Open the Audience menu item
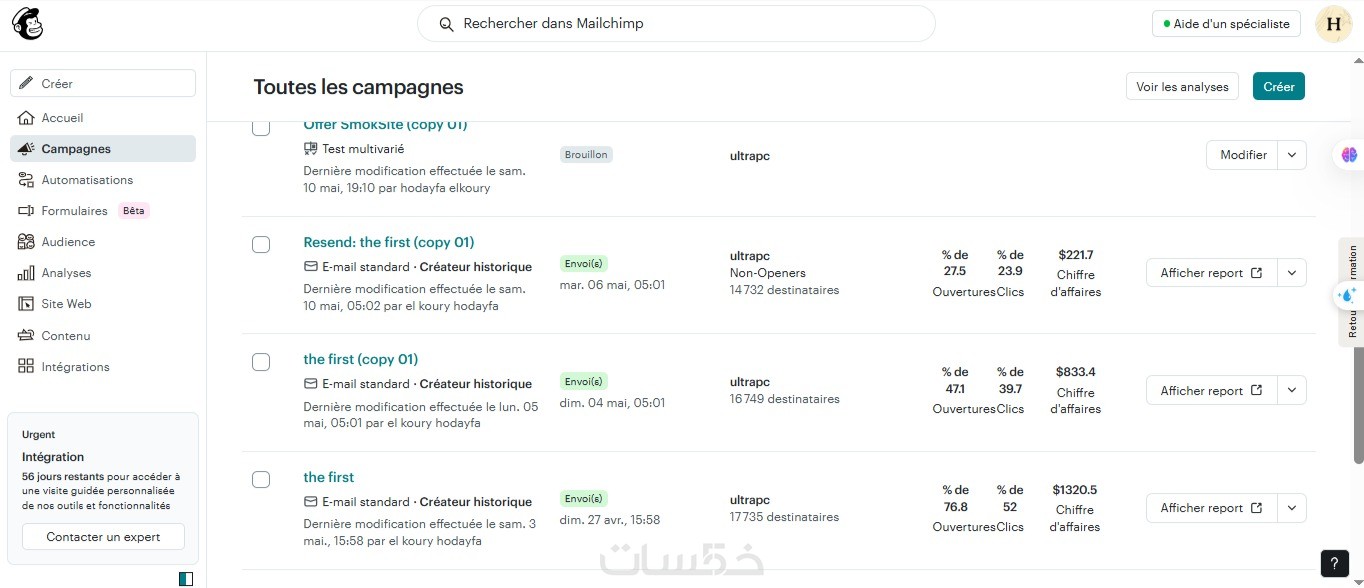Screen dimensions: 1364x588 [x=68, y=242]
